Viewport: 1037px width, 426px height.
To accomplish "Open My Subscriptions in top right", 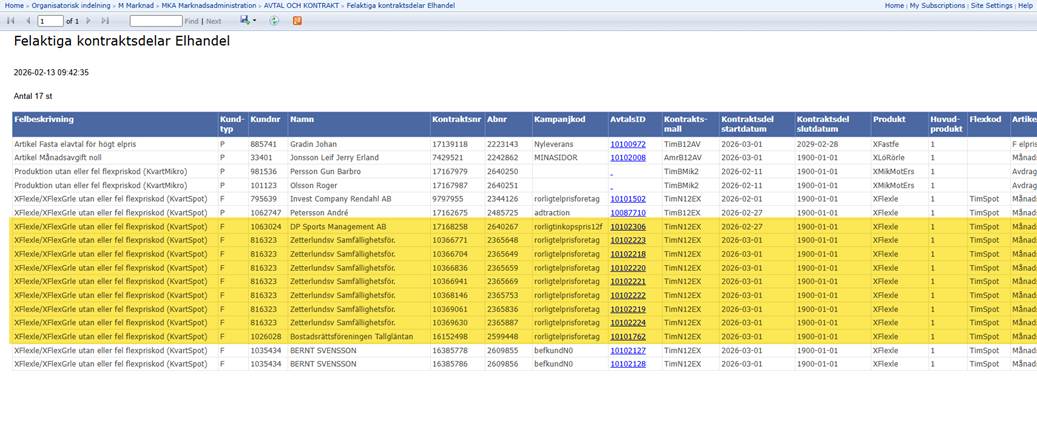I will 938,6.
